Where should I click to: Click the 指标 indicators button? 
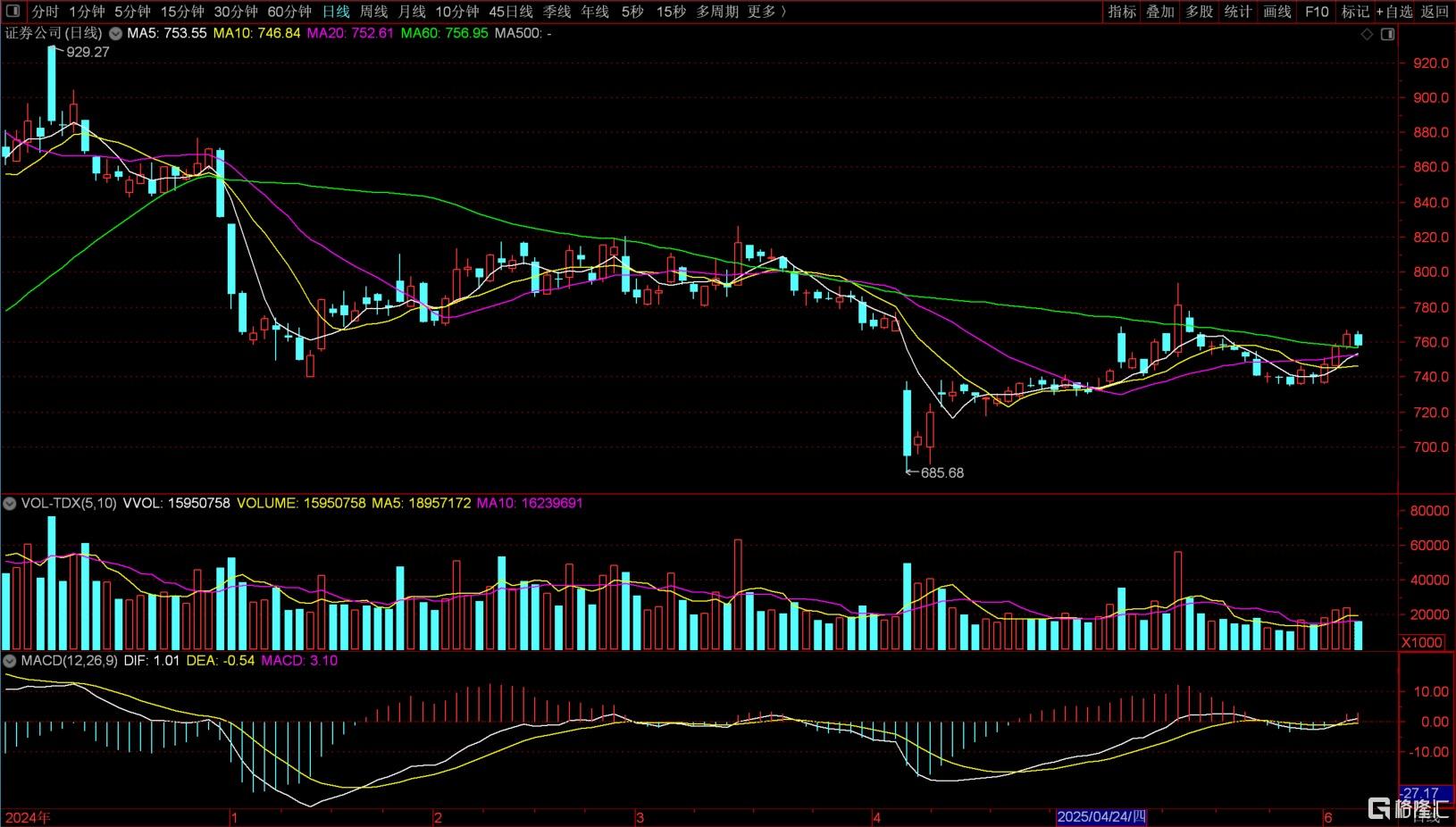[x=1122, y=12]
